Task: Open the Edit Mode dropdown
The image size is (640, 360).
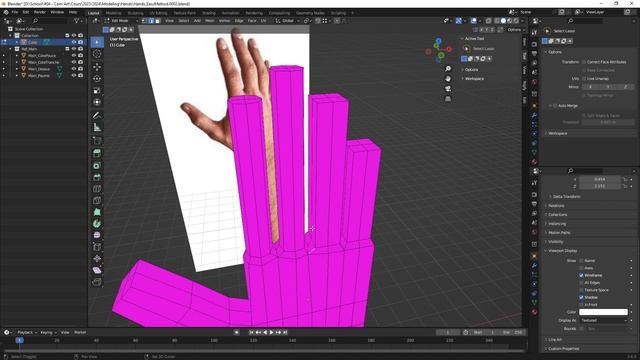Action: coord(121,20)
